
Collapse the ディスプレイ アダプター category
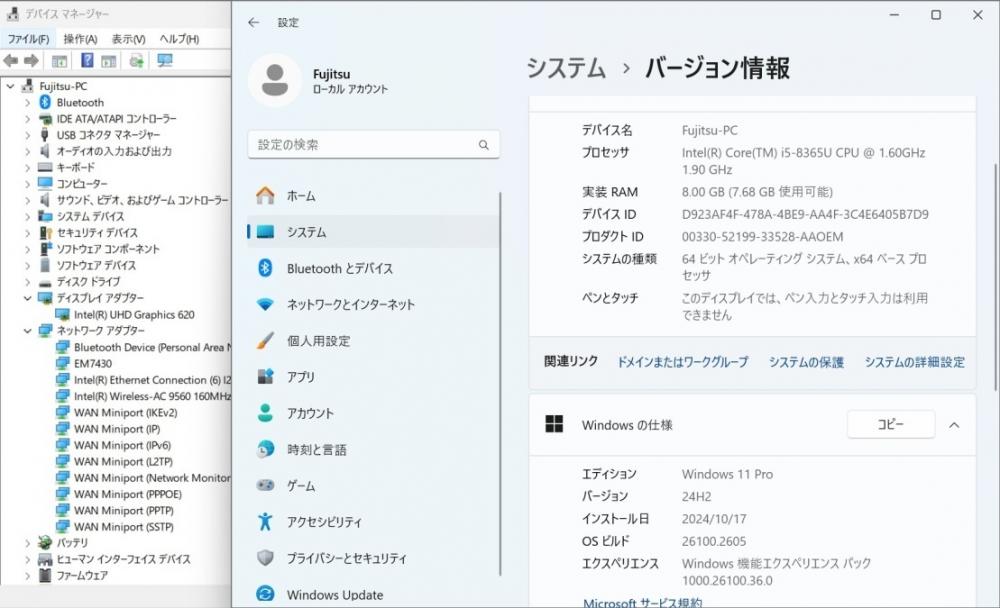click(27, 298)
